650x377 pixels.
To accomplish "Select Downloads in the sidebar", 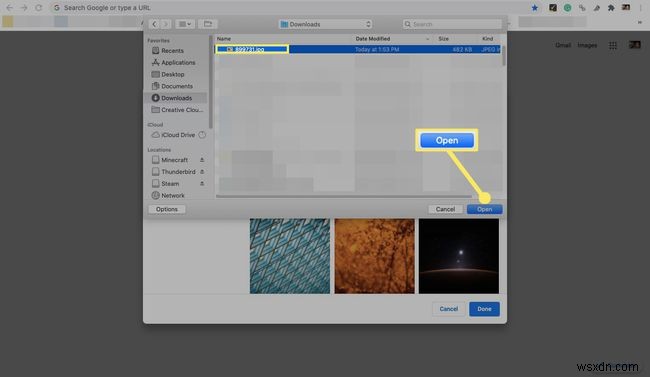I will click(176, 98).
